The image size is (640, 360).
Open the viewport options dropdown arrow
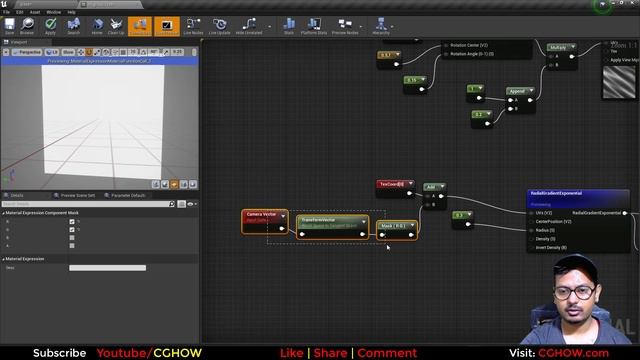(x=6, y=52)
